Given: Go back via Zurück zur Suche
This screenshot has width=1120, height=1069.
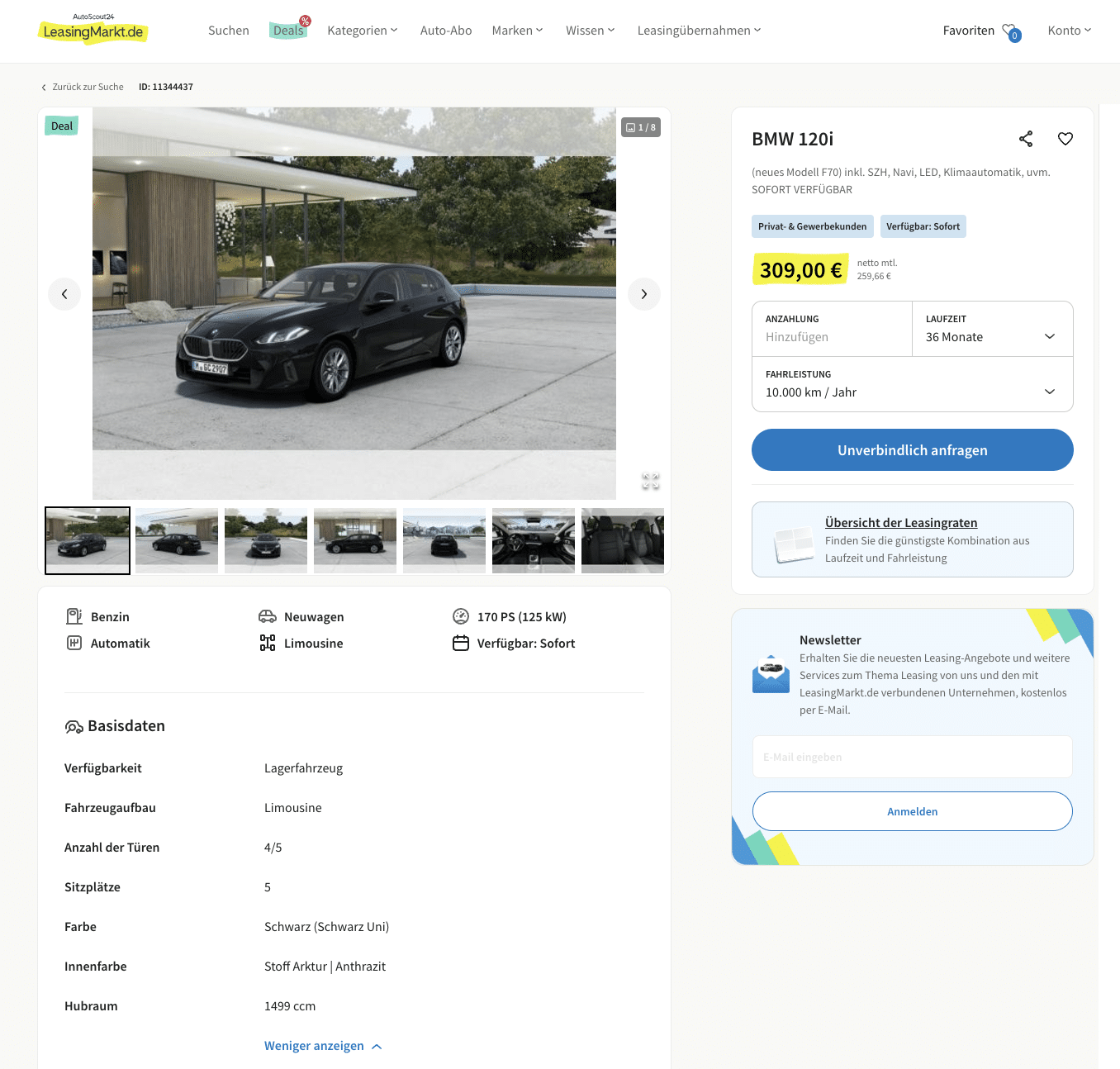Looking at the screenshot, I should pos(83,87).
